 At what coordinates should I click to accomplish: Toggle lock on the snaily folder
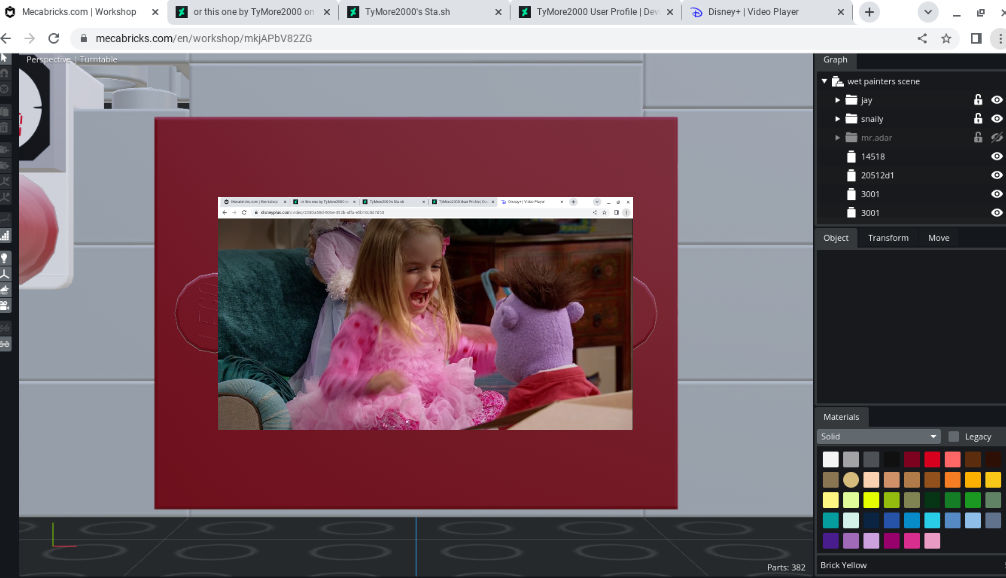click(978, 118)
